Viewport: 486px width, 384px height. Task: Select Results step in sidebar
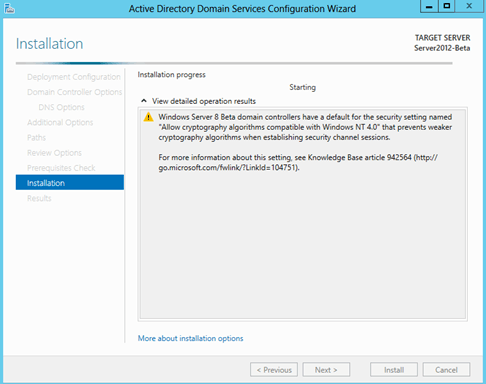point(39,198)
